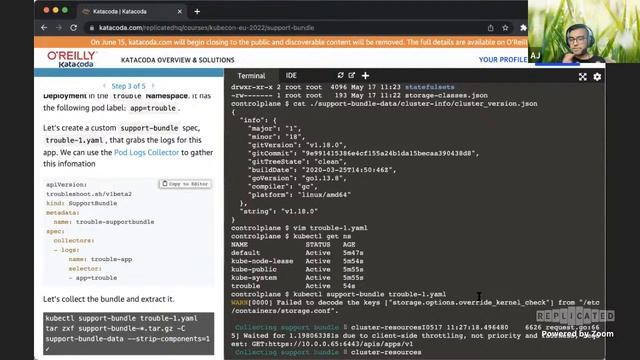Click Copy to Editor button
640x360 pixels.
click(x=185, y=184)
